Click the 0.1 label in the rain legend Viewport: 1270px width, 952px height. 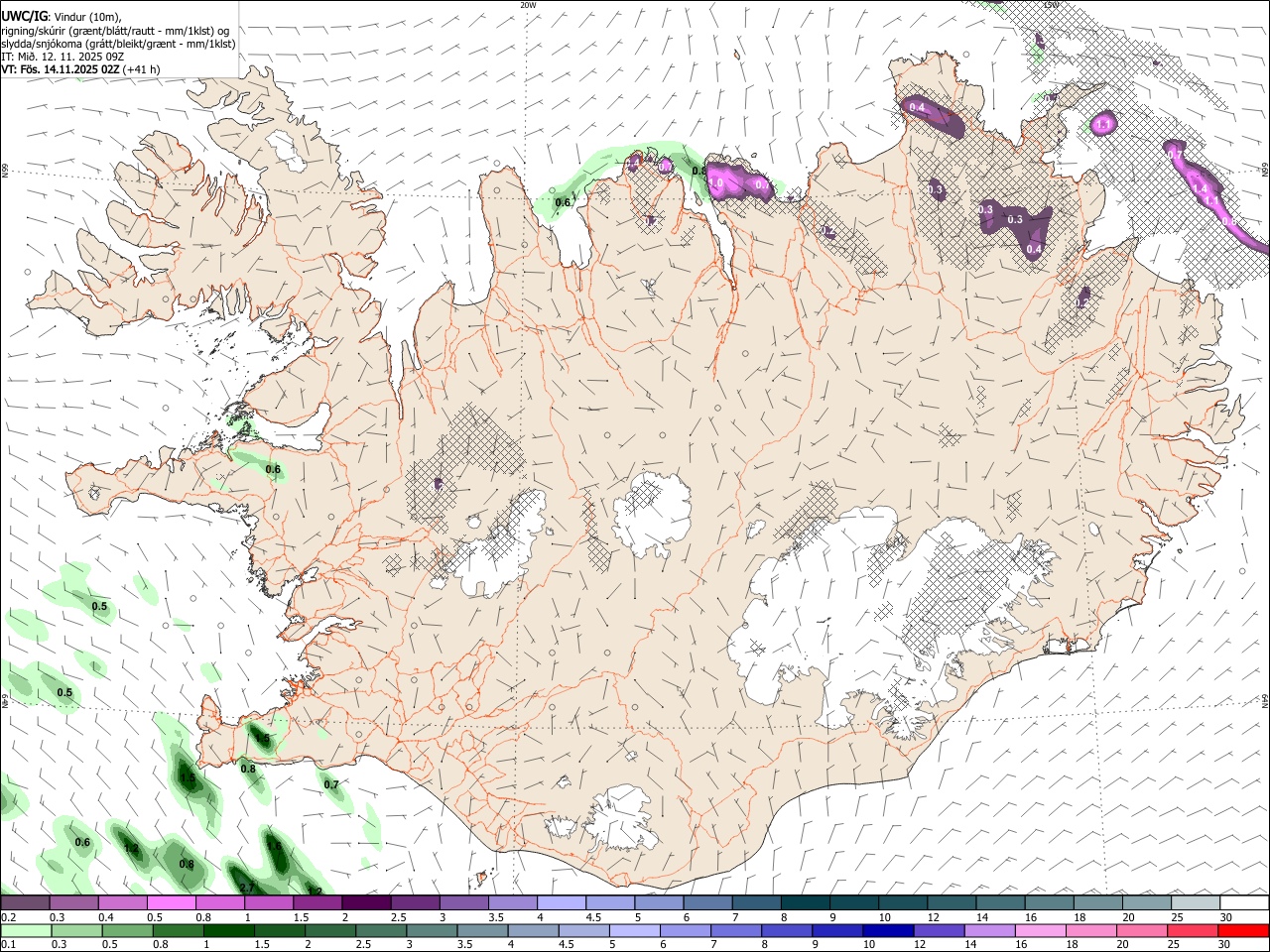point(8,945)
